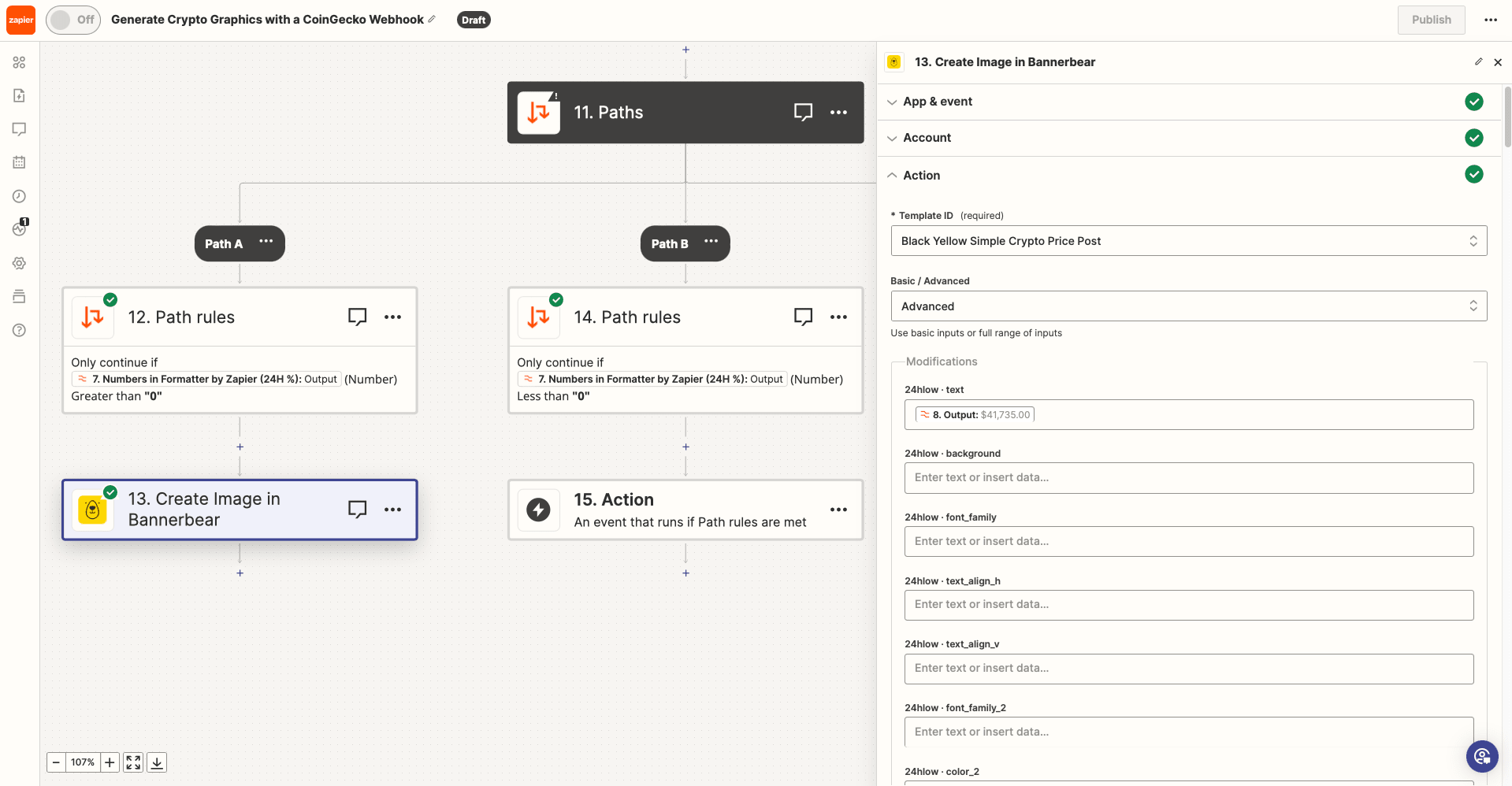
Task: Click the clock history icon in the sidebar
Action: pos(20,196)
